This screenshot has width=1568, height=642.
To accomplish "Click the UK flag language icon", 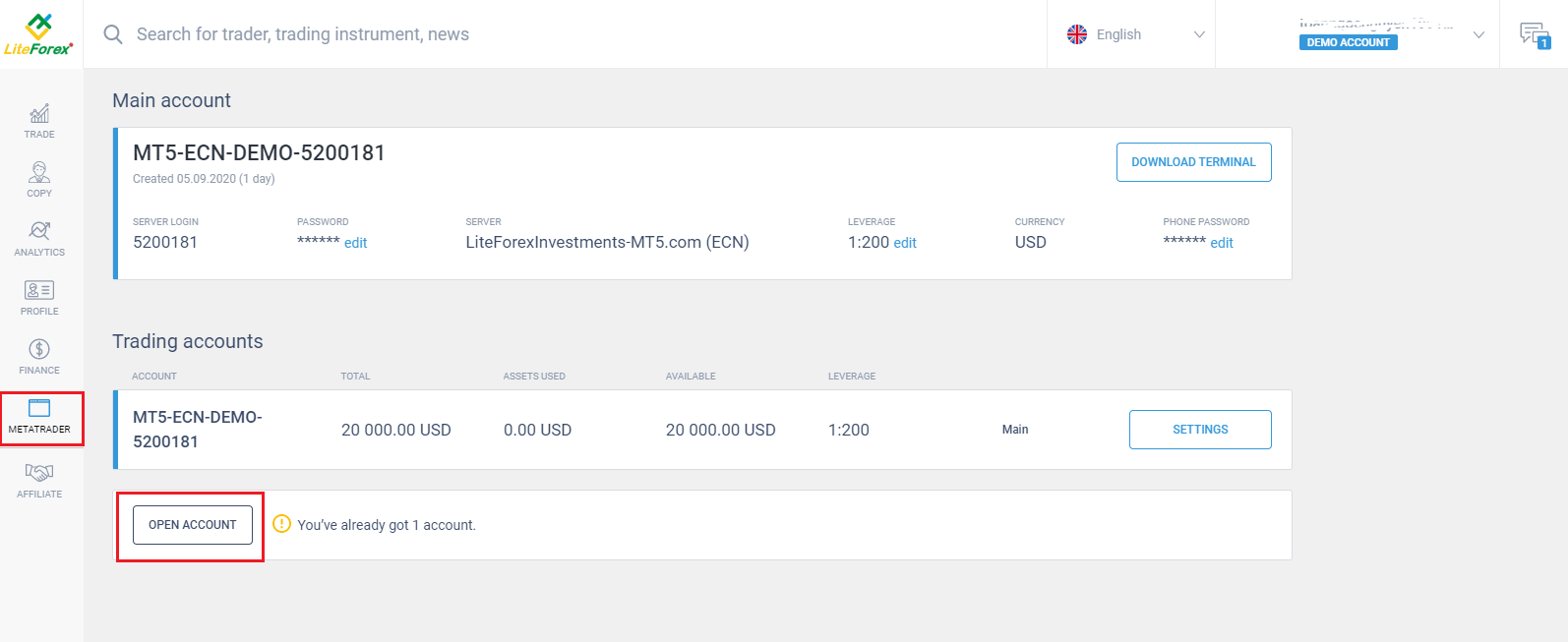I will pyautogui.click(x=1077, y=34).
